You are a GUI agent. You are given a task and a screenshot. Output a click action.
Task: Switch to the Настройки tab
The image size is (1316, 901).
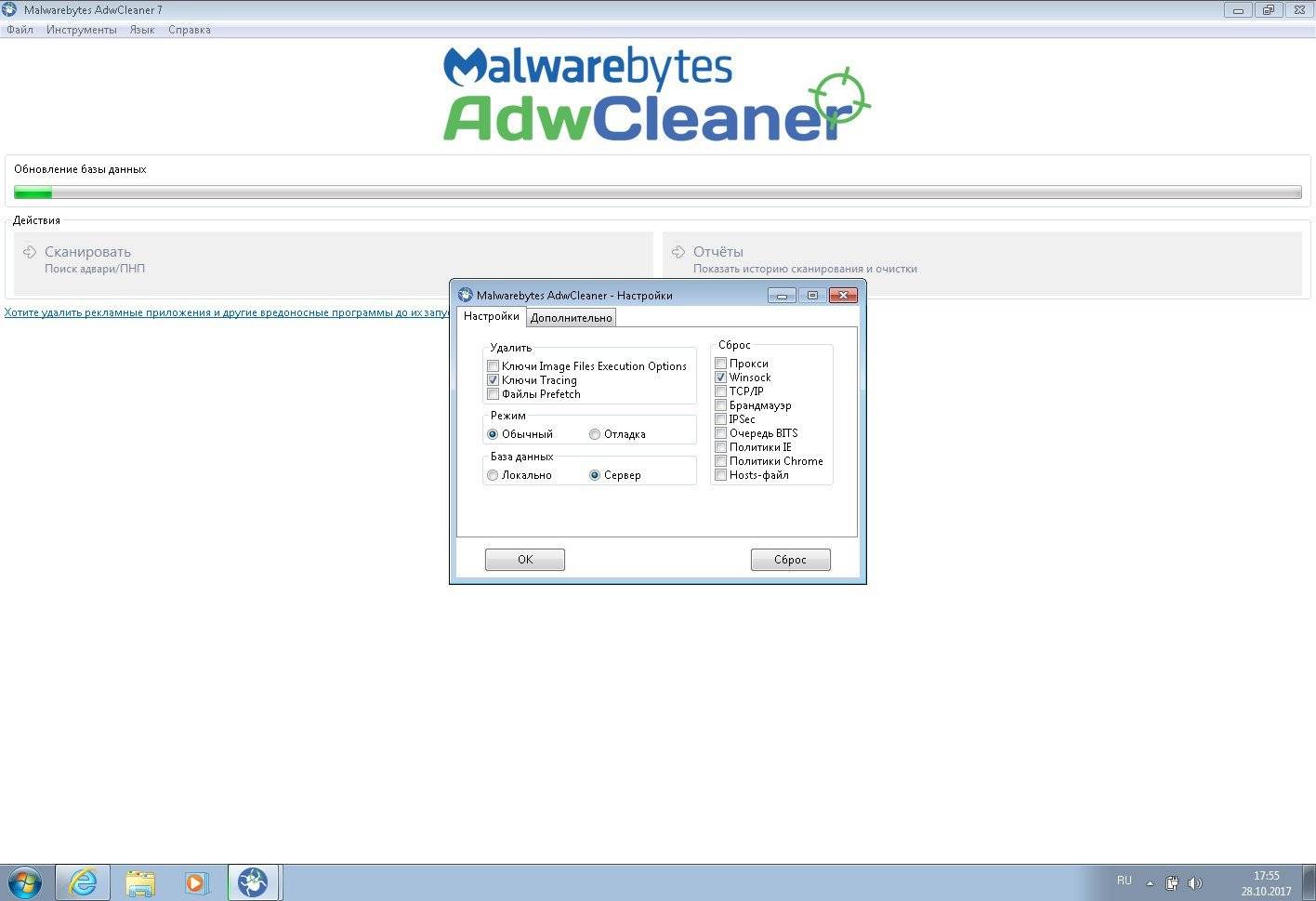click(x=492, y=316)
